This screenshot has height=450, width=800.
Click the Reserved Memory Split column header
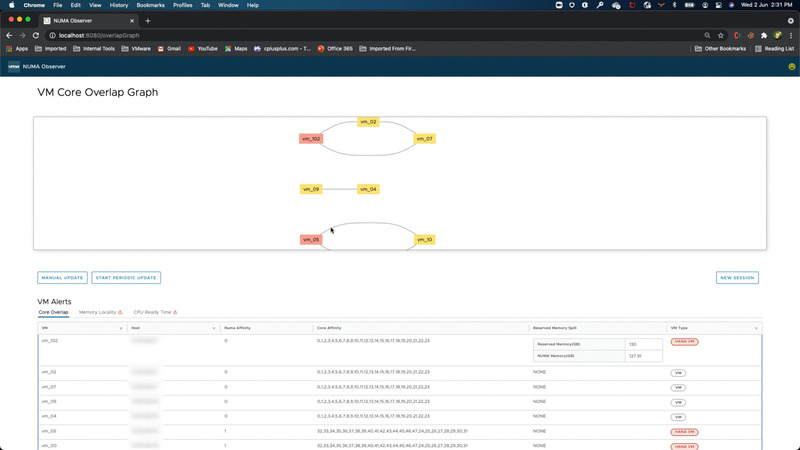click(555, 328)
